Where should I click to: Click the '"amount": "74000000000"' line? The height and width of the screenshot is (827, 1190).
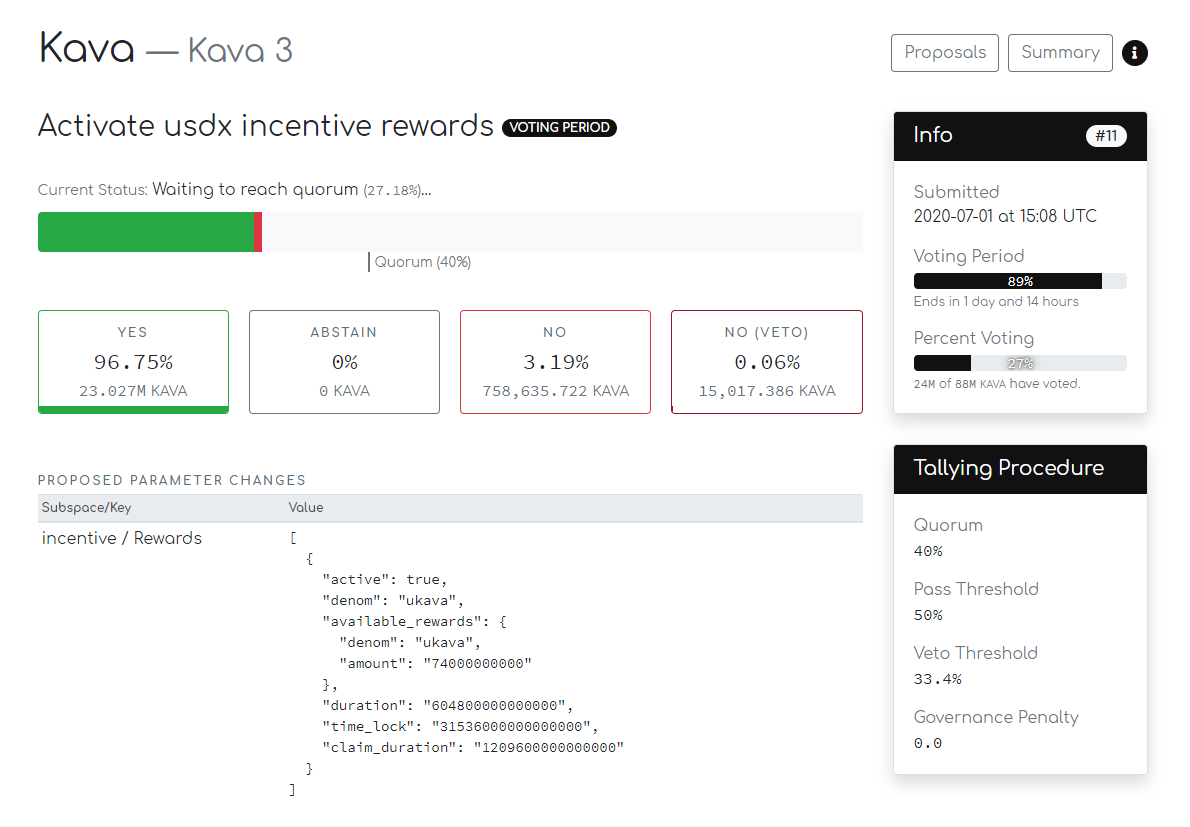436,664
